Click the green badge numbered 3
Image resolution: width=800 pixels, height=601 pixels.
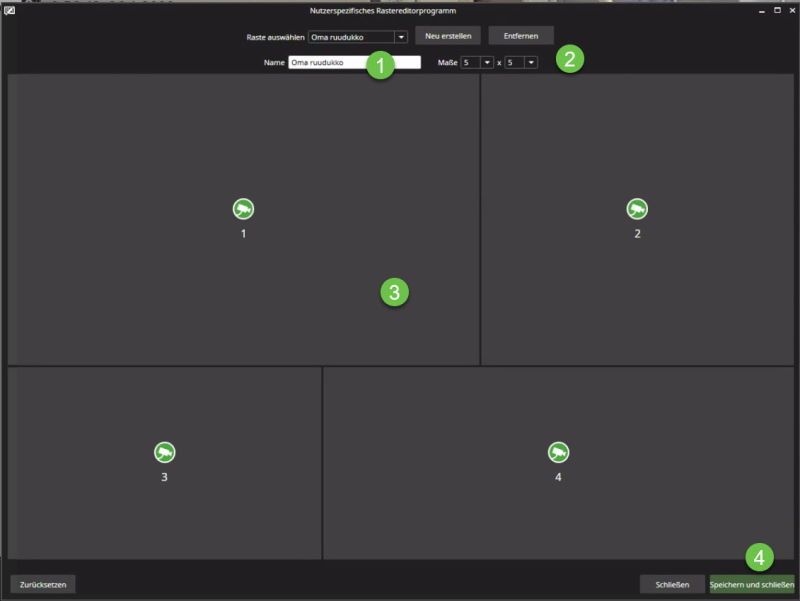[394, 292]
